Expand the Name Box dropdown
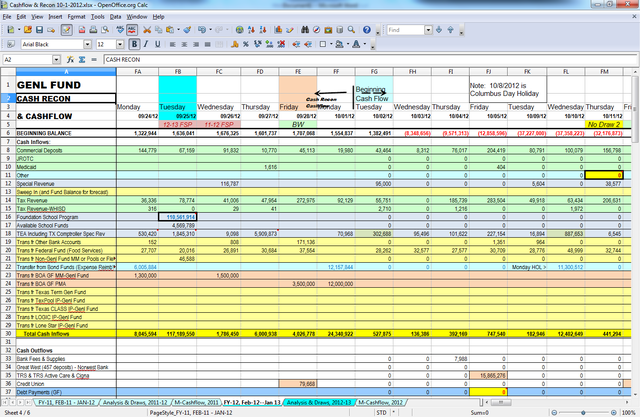Viewport: 640px width, 417px height. coord(56,60)
